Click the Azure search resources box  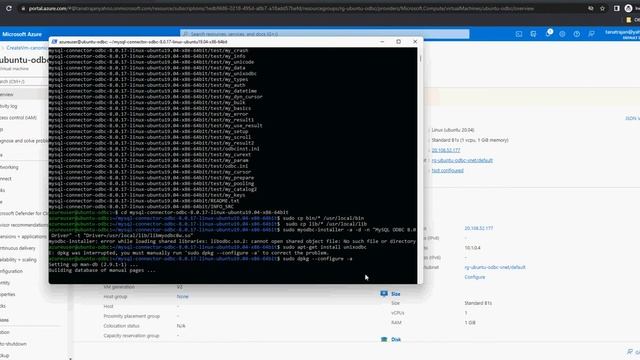tap(324, 34)
